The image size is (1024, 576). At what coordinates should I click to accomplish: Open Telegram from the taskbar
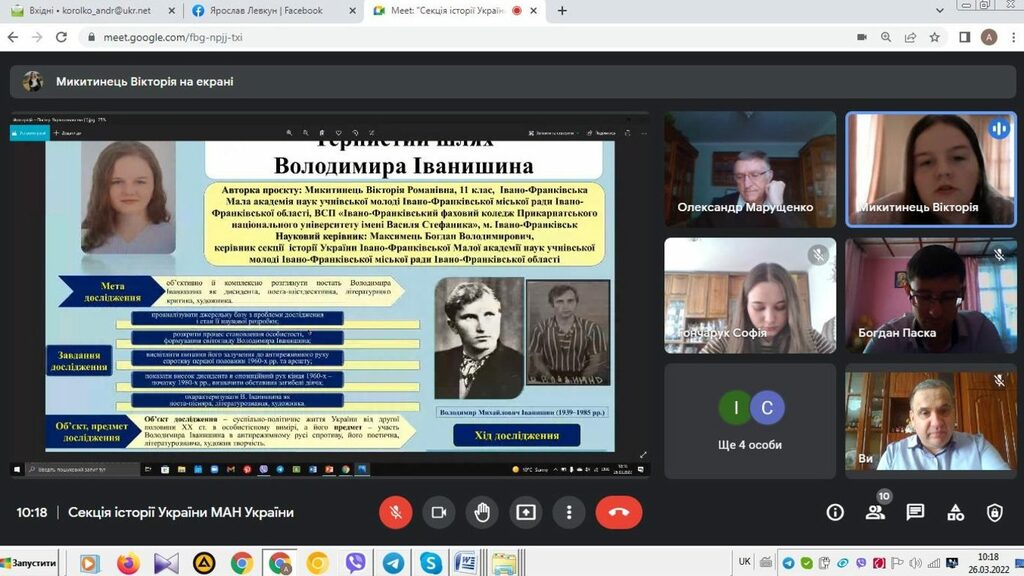[x=393, y=563]
